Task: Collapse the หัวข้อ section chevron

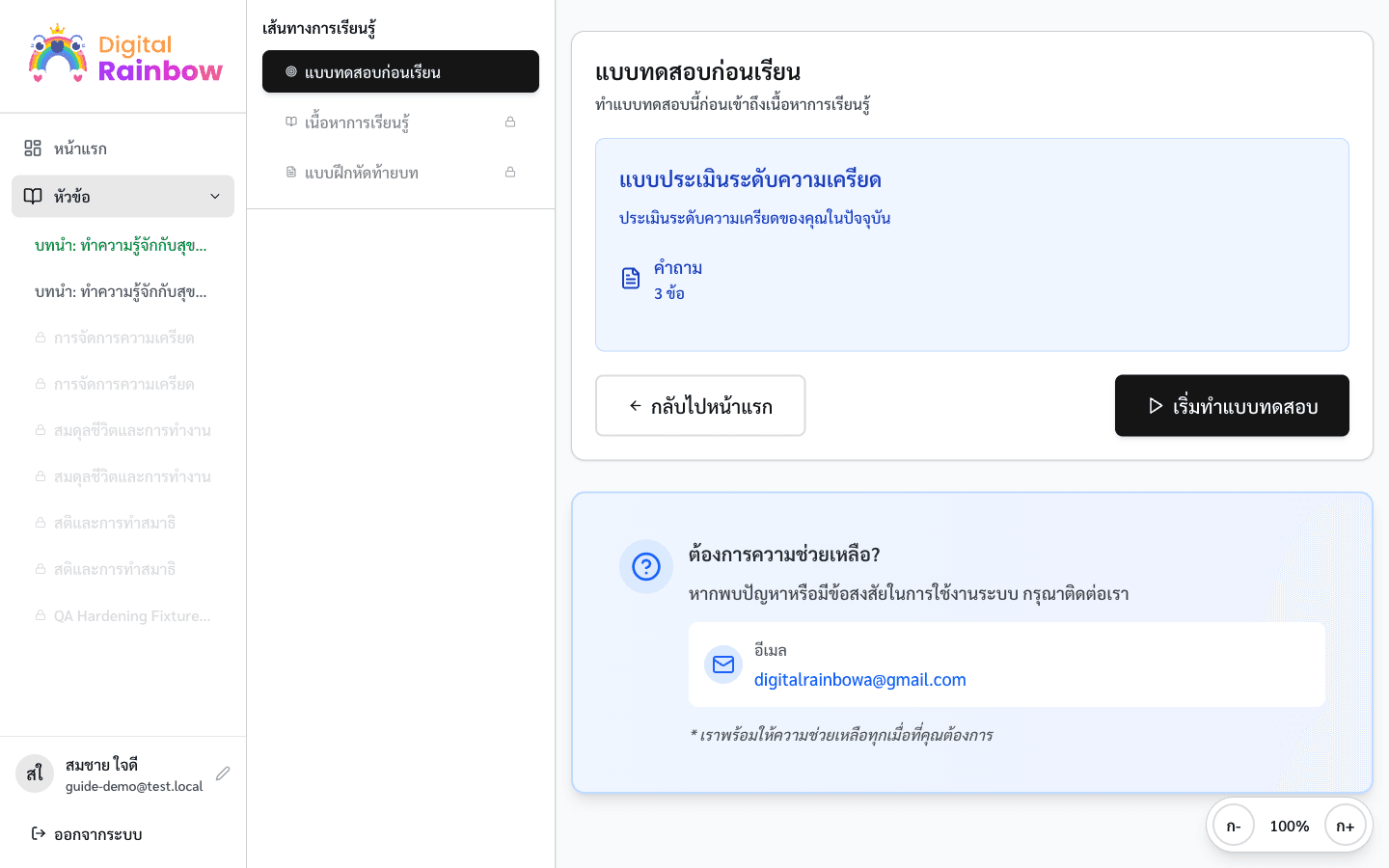Action: (215, 197)
